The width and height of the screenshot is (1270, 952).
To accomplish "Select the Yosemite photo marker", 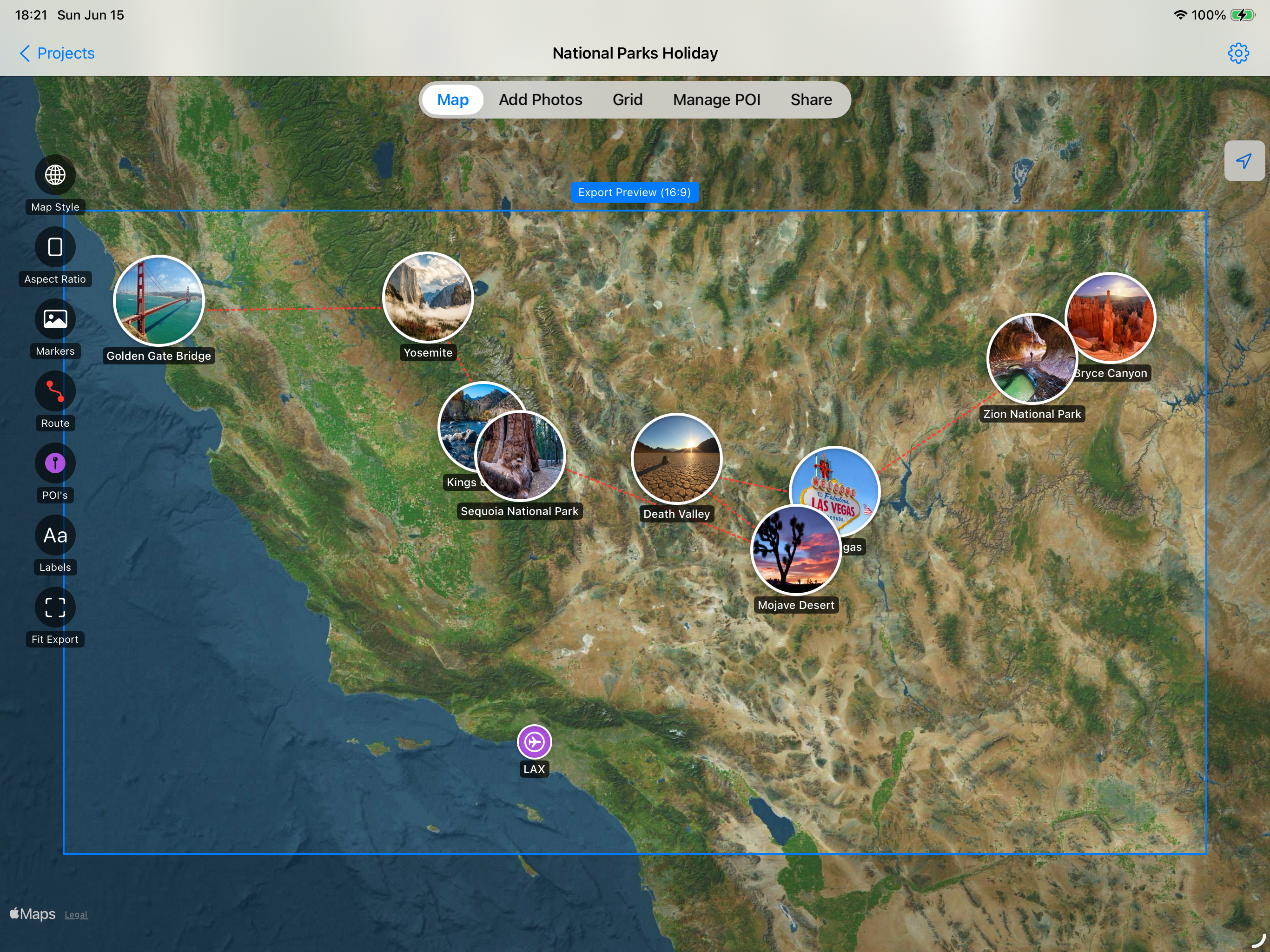I will click(x=427, y=297).
